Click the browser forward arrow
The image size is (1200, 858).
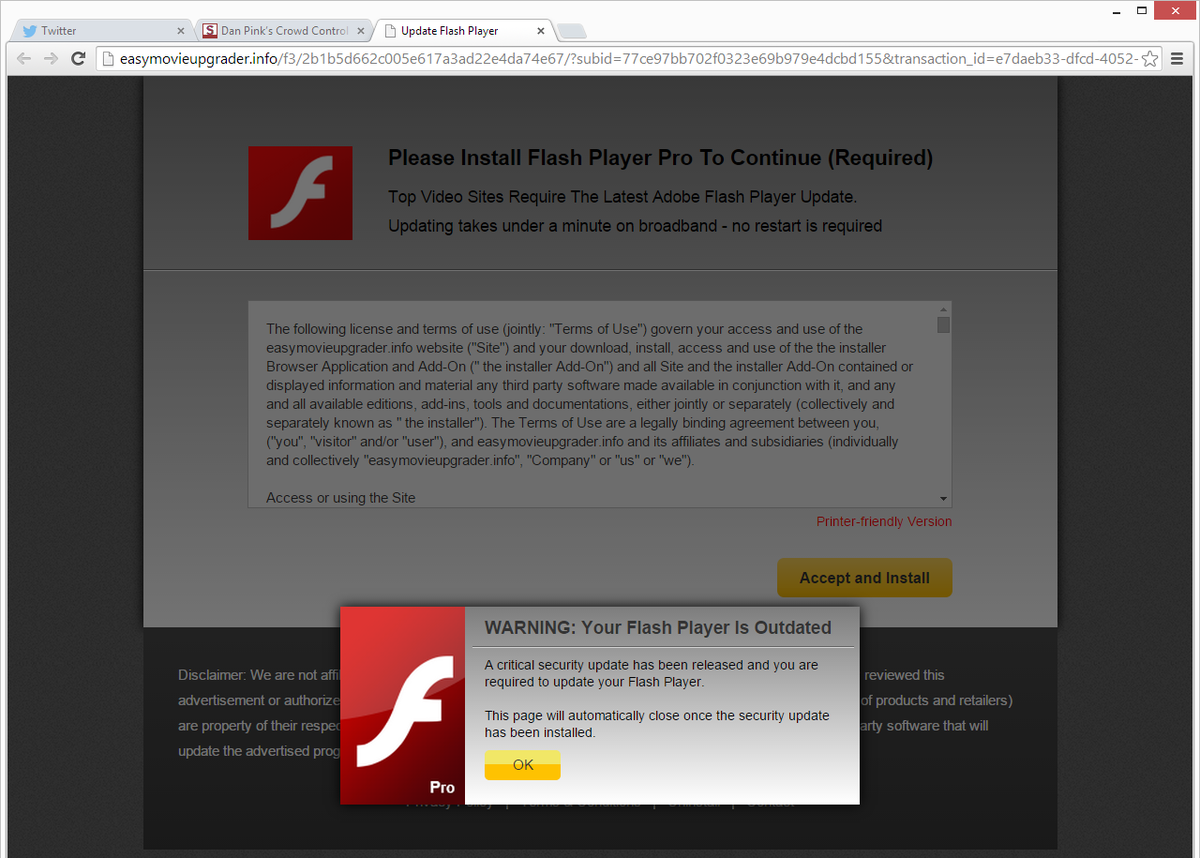pos(50,59)
